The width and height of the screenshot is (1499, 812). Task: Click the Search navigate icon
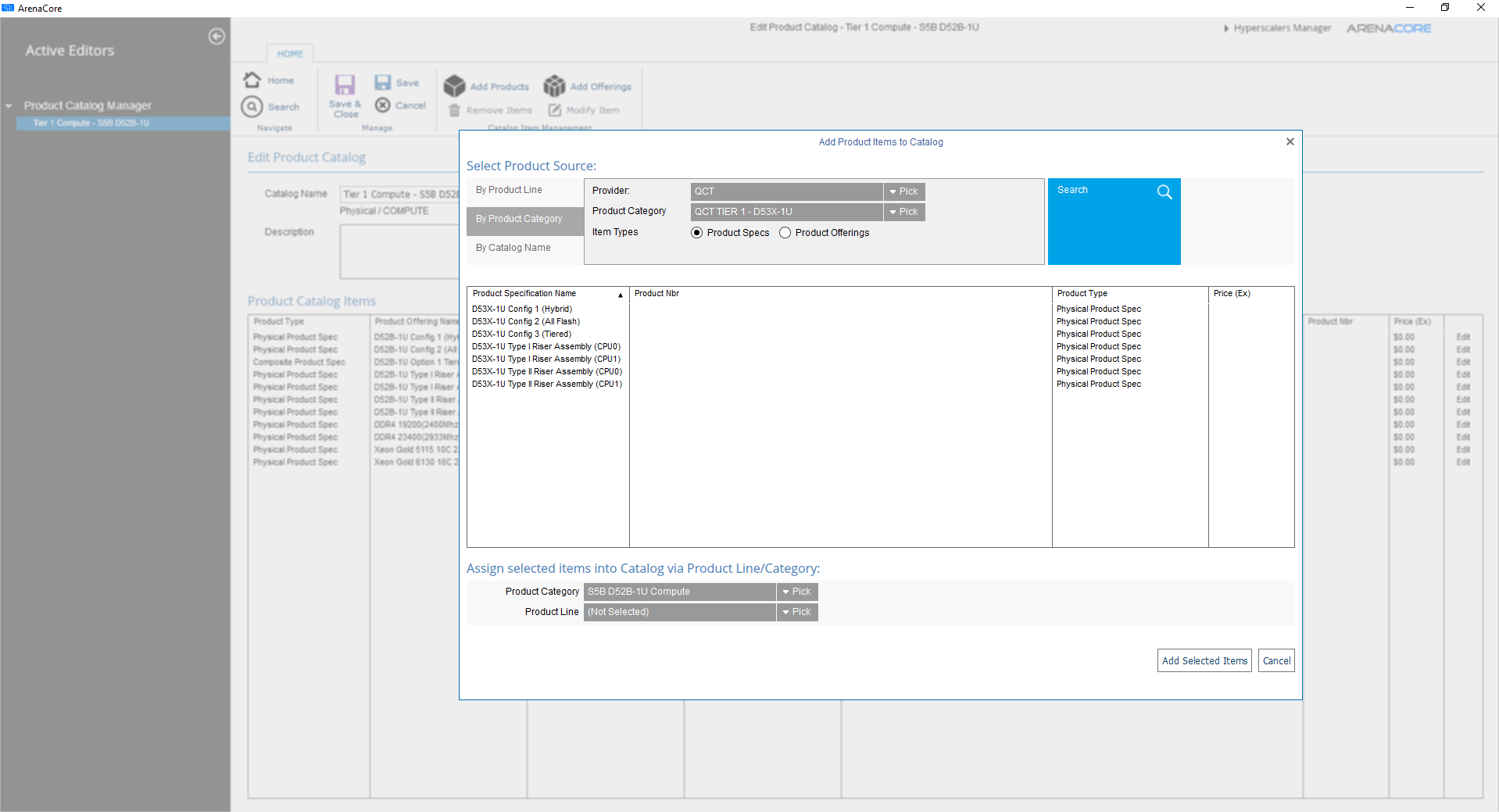point(252,106)
